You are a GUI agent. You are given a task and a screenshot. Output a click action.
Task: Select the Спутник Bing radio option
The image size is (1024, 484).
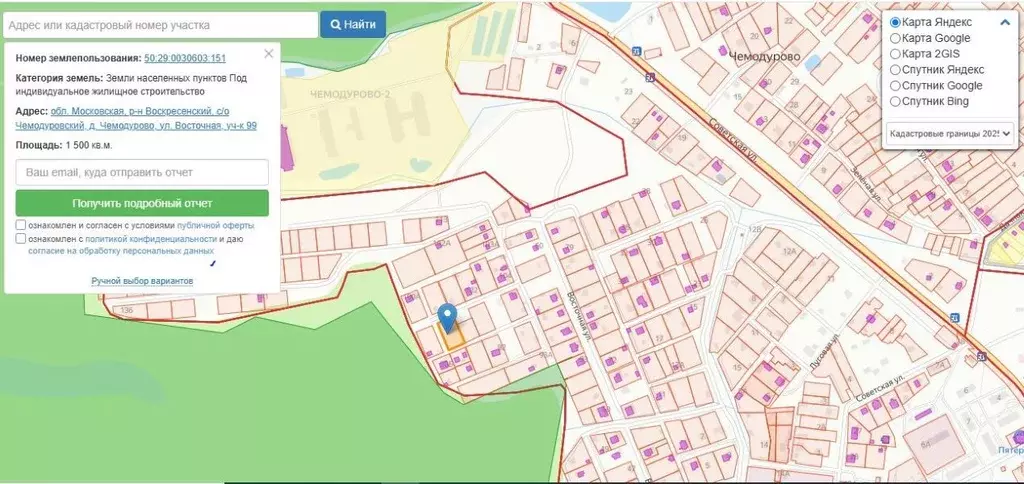coord(895,101)
